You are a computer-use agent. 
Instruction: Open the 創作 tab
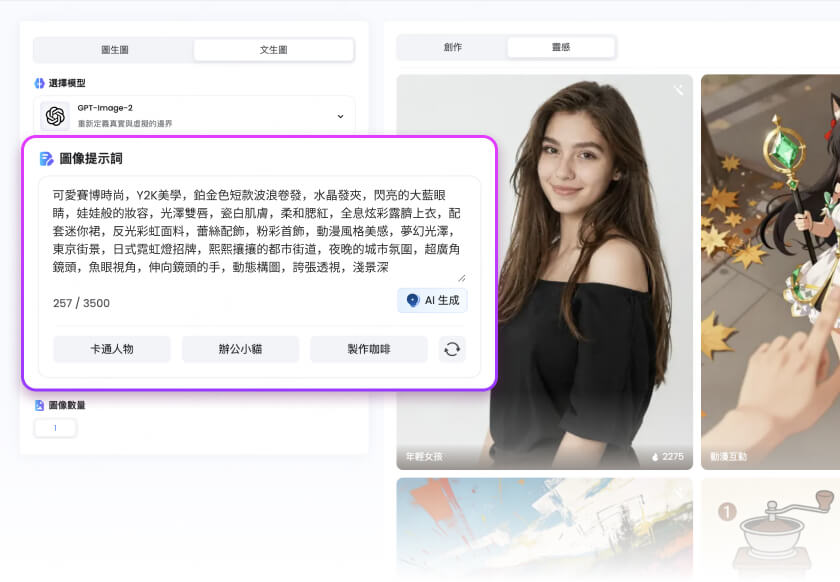click(453, 47)
